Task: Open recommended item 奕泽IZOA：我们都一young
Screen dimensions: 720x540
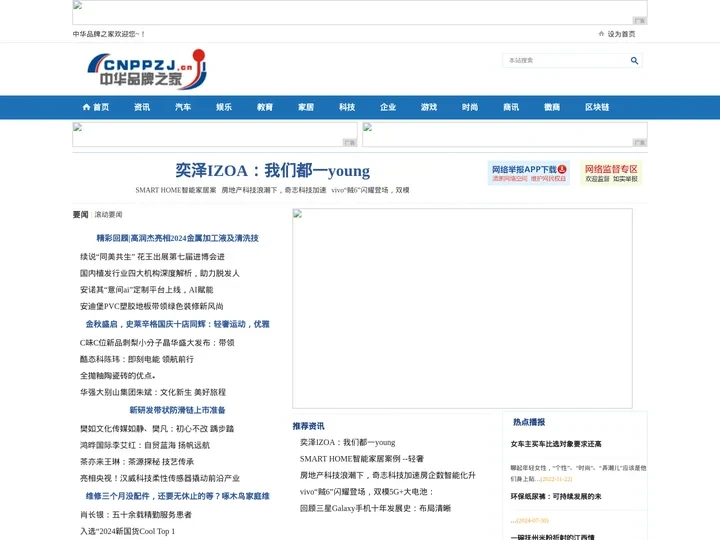Action: click(x=348, y=442)
